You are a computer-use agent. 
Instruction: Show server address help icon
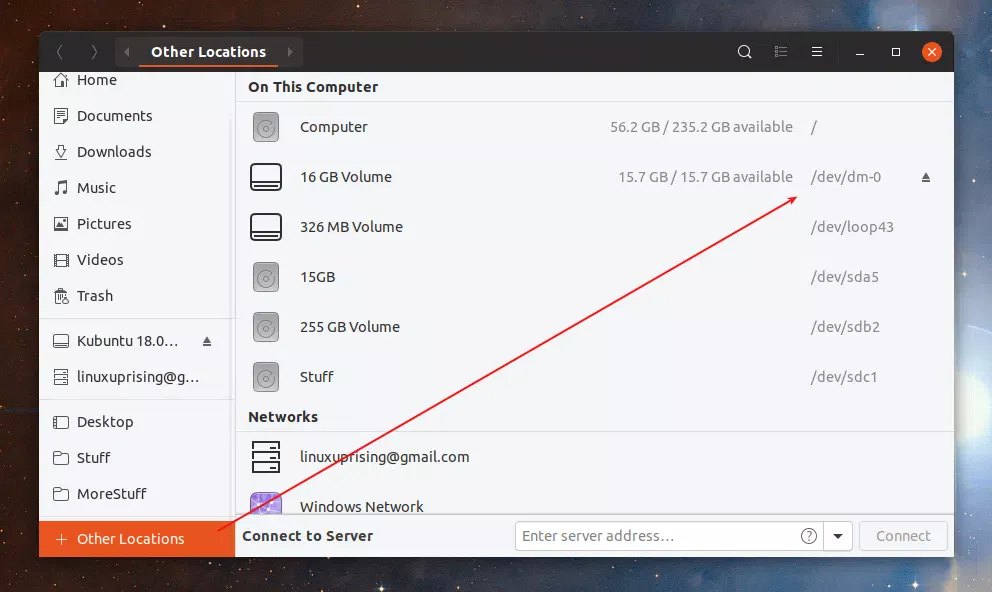(809, 536)
